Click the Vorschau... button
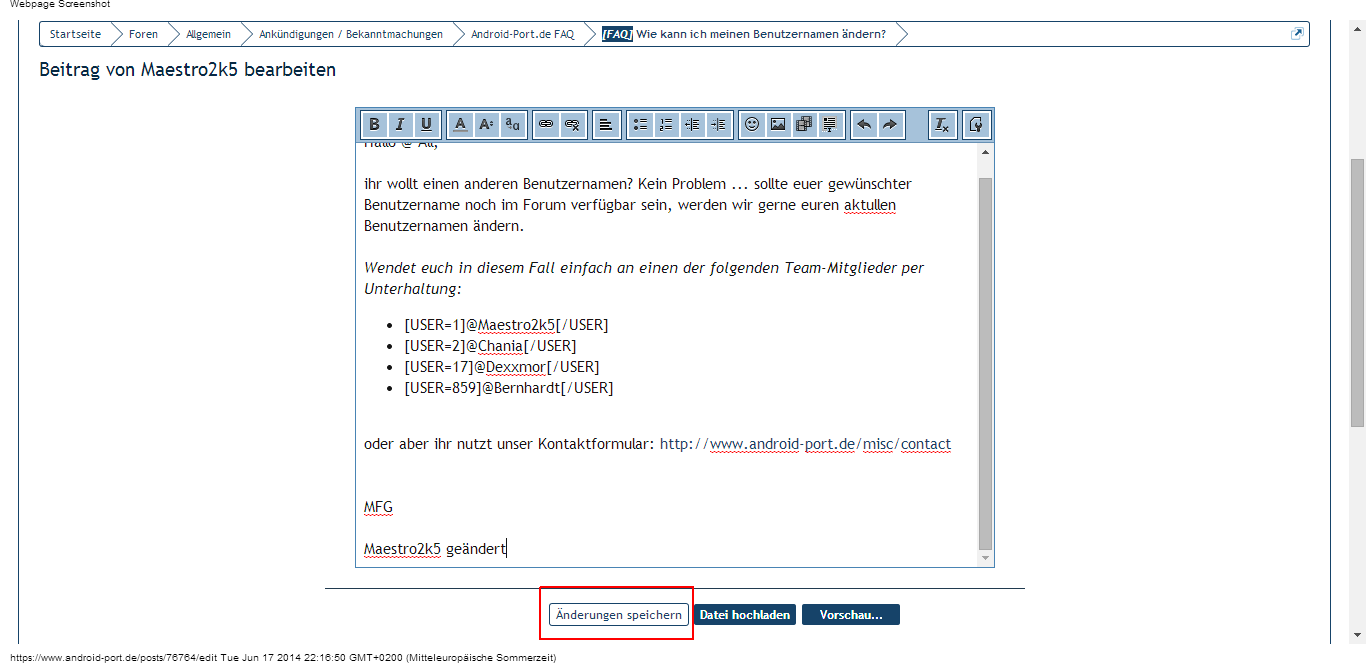 coord(850,615)
